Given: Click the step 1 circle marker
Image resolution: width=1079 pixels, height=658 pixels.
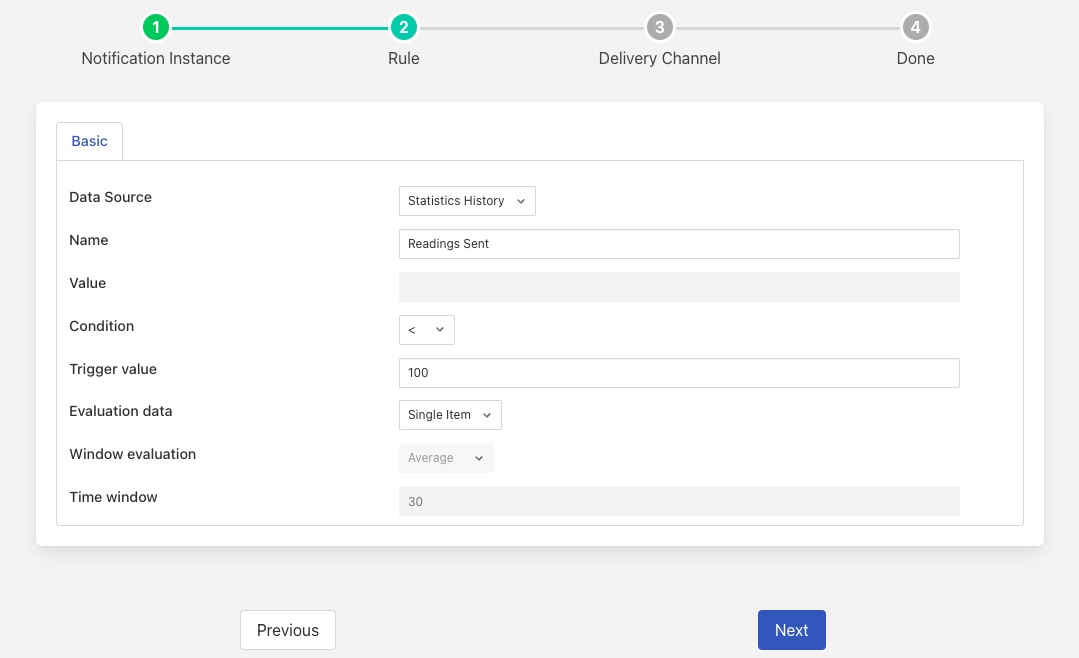Looking at the screenshot, I should 155,27.
